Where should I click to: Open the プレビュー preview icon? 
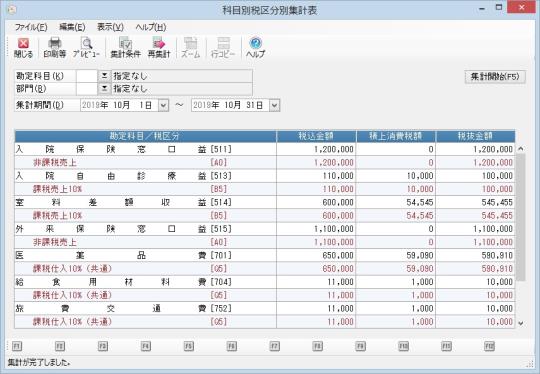coord(86,47)
